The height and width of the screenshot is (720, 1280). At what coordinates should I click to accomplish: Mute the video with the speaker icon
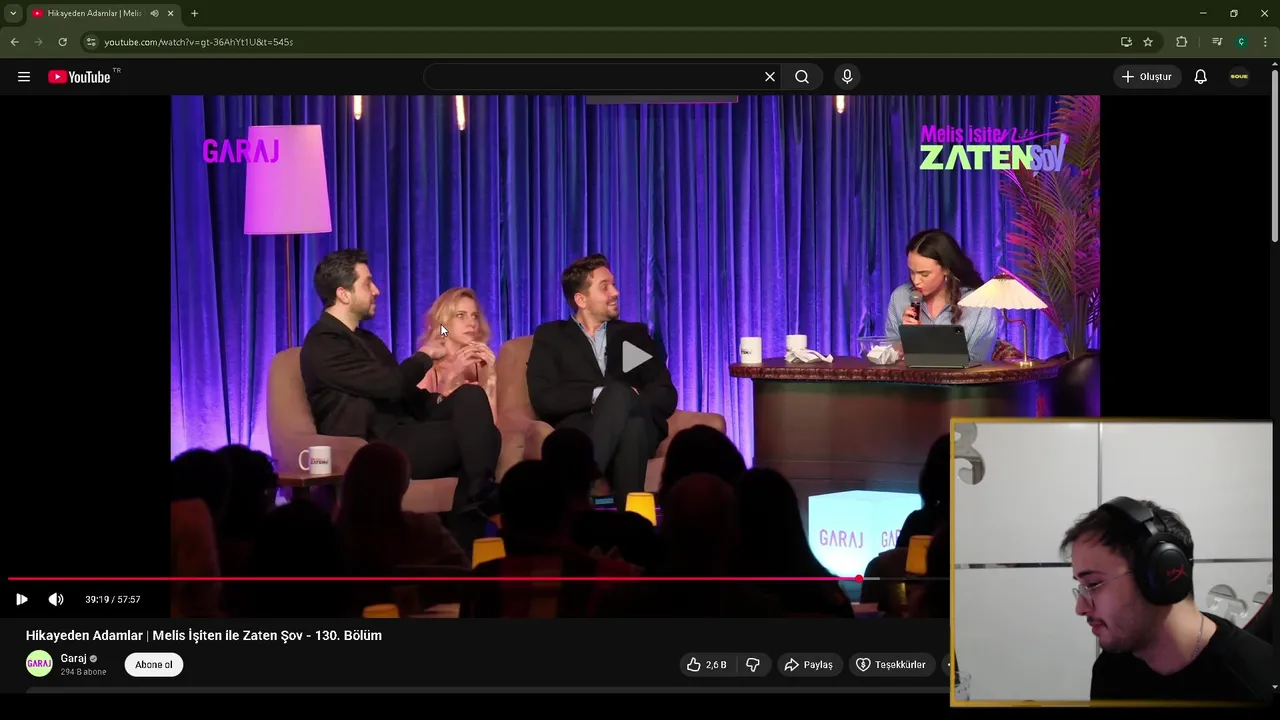coord(56,599)
